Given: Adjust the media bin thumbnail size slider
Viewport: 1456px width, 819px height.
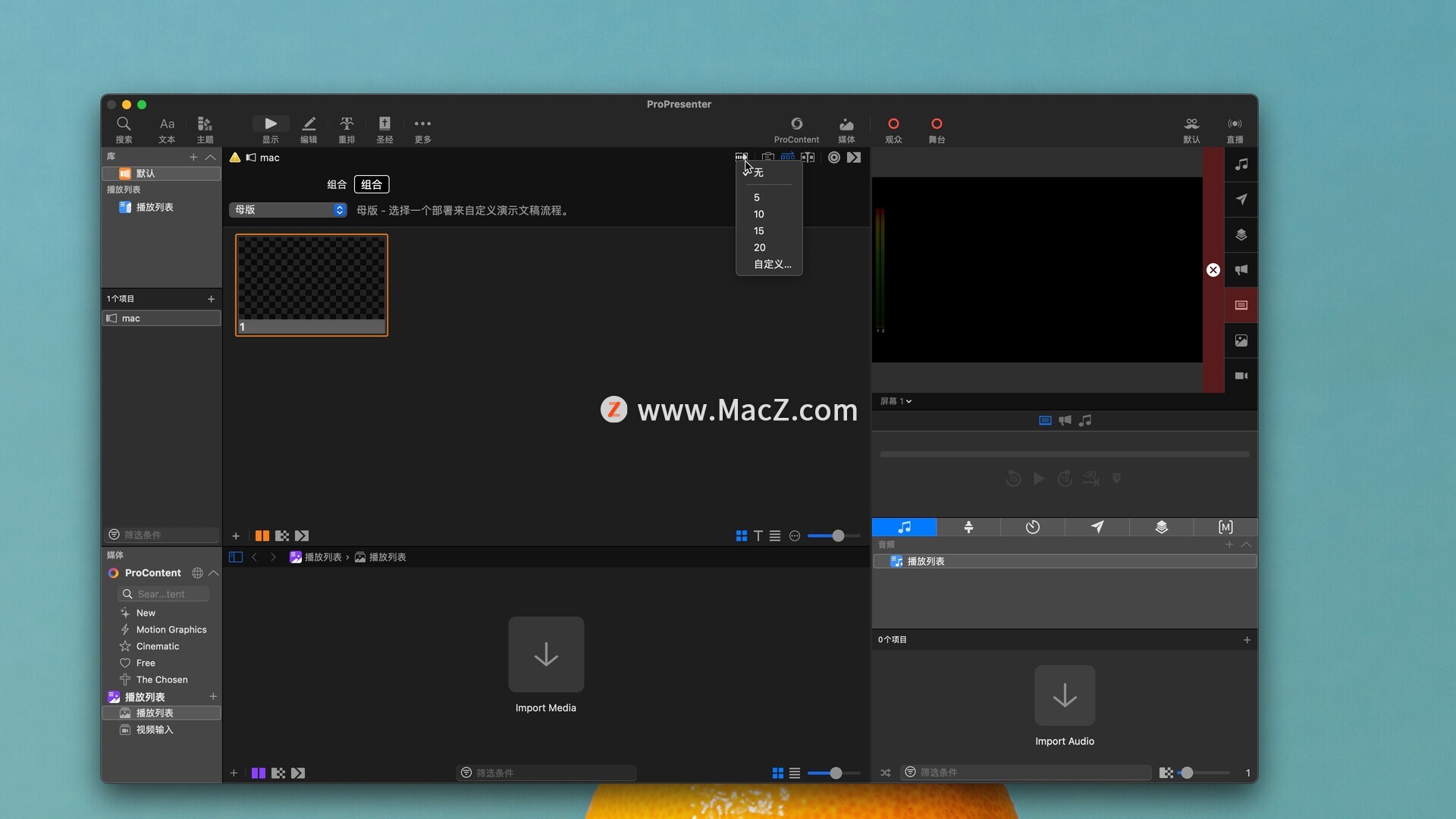Looking at the screenshot, I should click(834, 773).
